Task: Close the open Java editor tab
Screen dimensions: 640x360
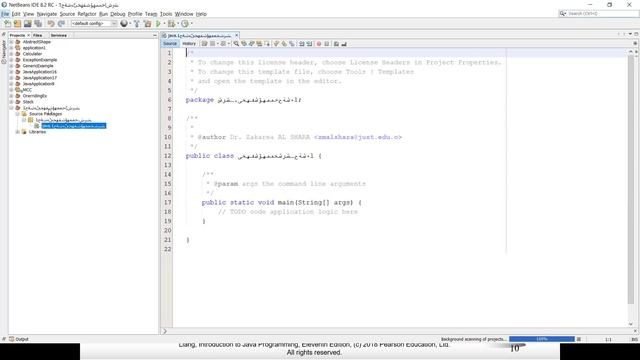Action: (x=236, y=36)
